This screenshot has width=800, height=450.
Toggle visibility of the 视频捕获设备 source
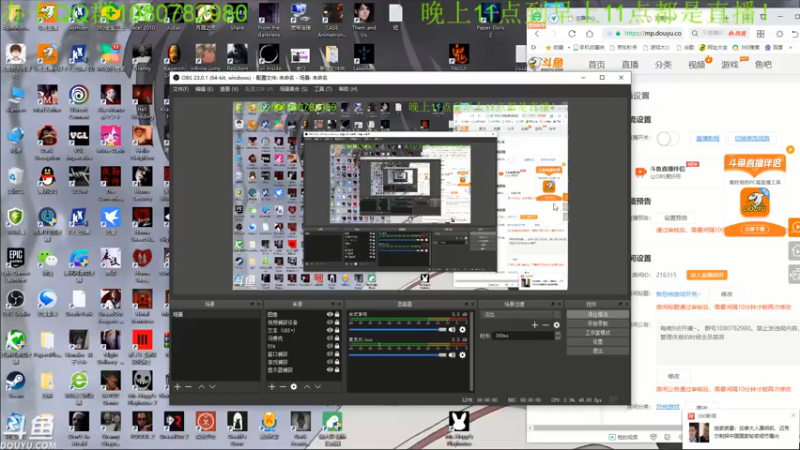tap(330, 322)
